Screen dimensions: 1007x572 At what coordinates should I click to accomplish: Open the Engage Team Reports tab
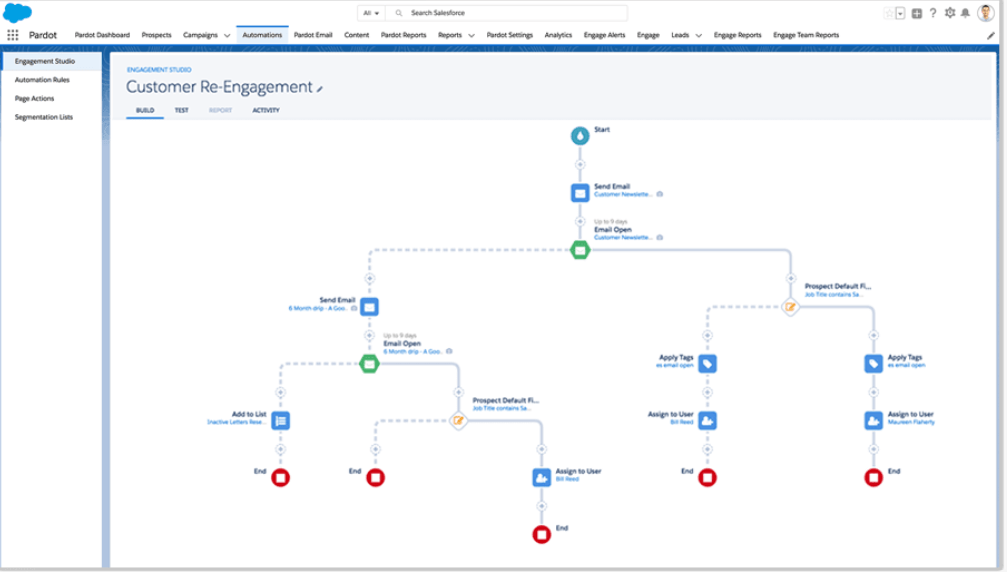pos(806,35)
